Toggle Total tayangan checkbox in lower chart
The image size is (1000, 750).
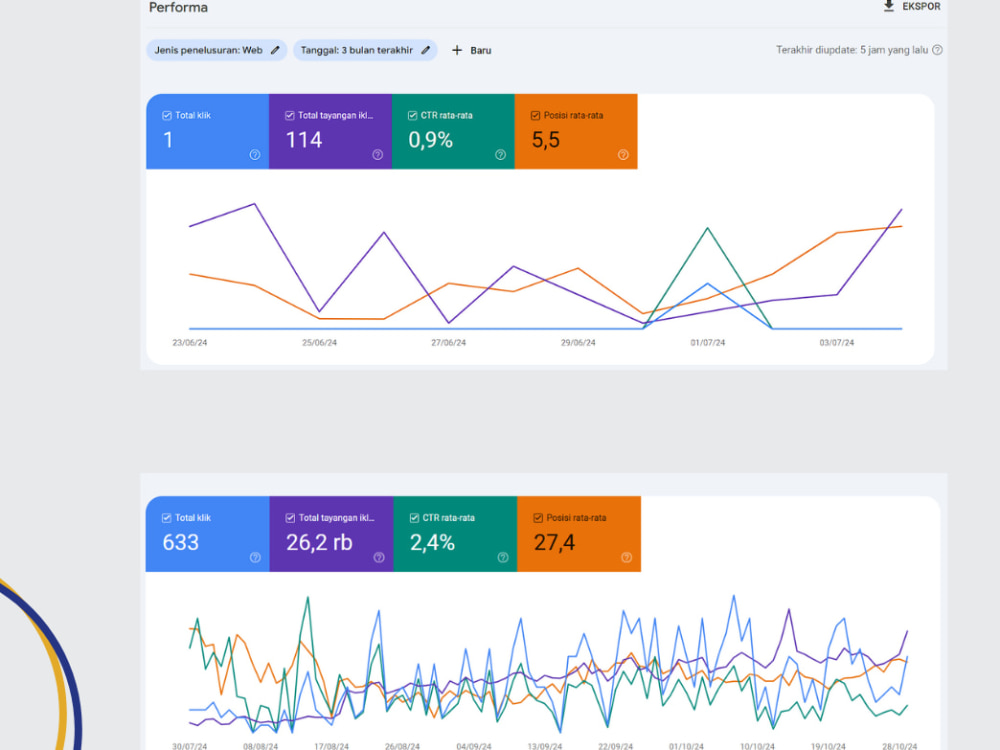pyautogui.click(x=290, y=518)
